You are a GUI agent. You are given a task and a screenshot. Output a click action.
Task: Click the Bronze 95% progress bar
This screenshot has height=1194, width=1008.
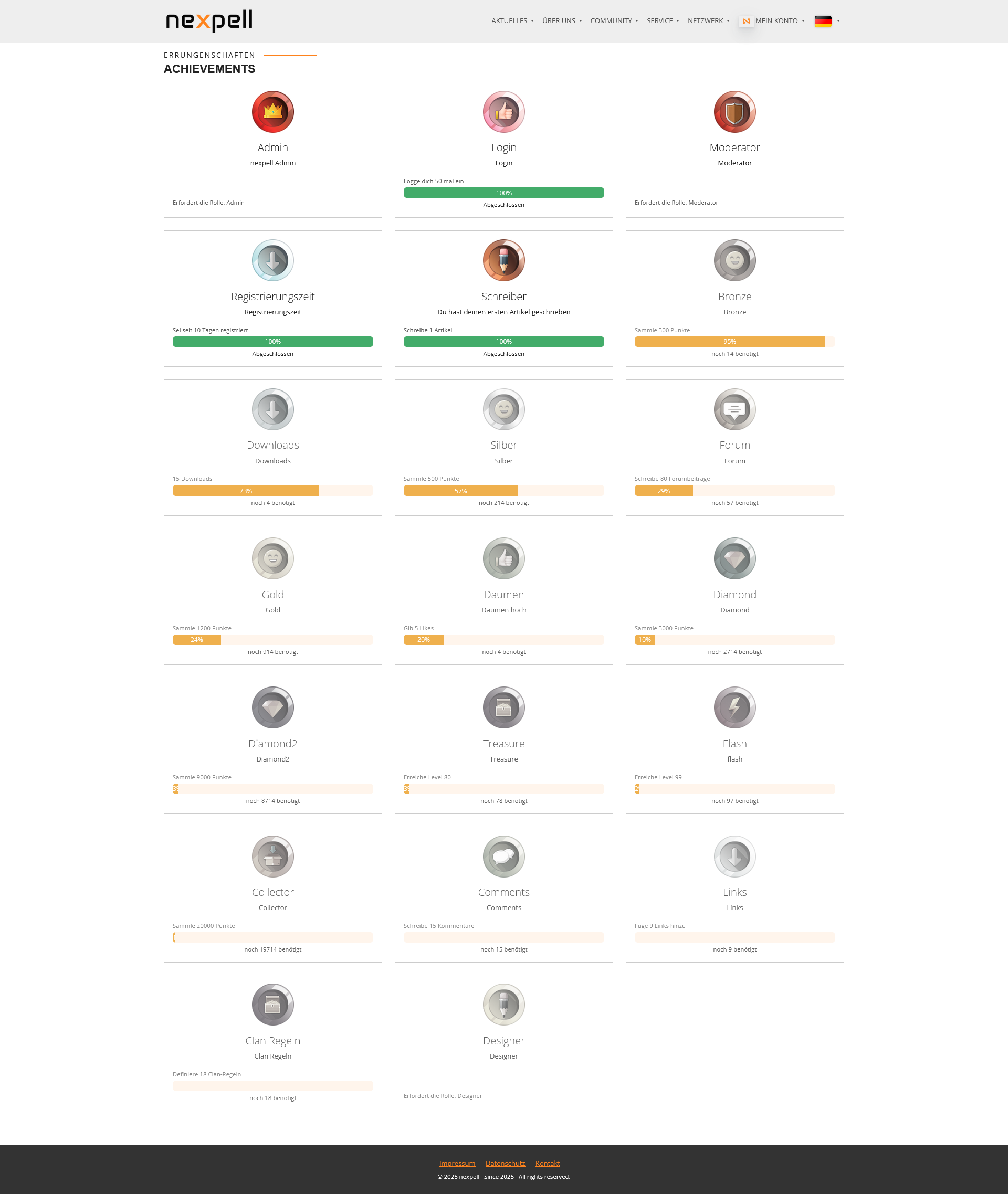point(734,342)
